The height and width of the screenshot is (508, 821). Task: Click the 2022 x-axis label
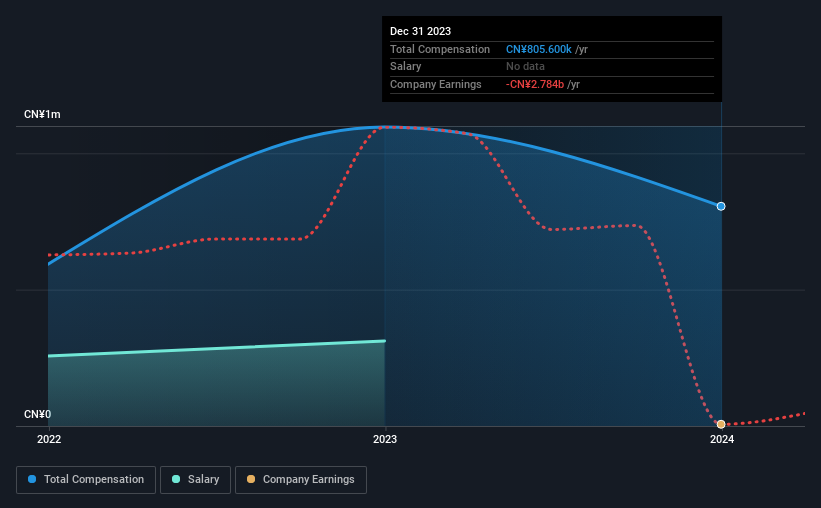click(49, 439)
